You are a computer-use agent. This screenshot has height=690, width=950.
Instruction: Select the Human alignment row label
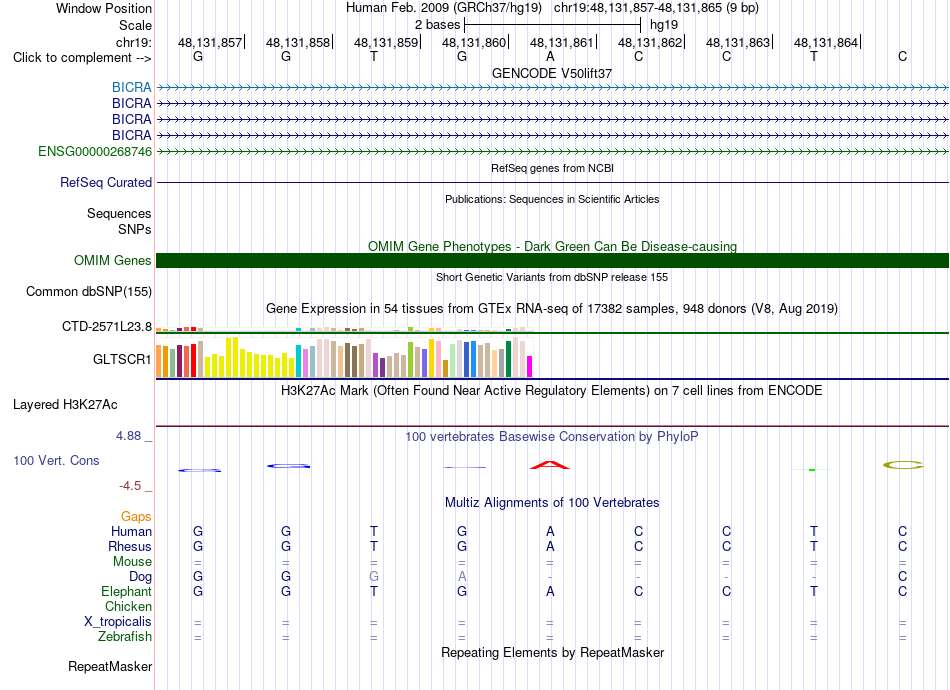click(131, 531)
